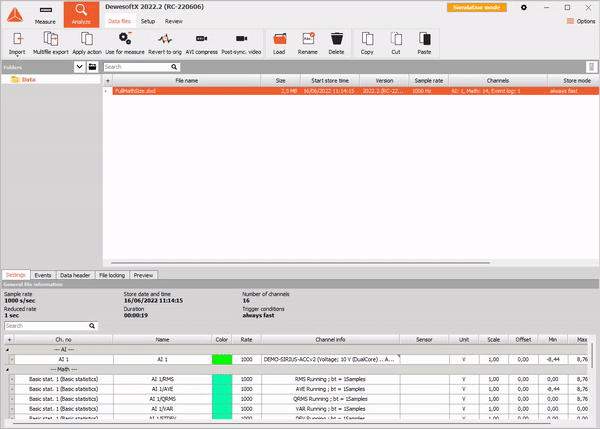Viewport: 600px width, 429px height.
Task: Click the file list horizontal scrollbar
Action: pyautogui.click(x=300, y=263)
